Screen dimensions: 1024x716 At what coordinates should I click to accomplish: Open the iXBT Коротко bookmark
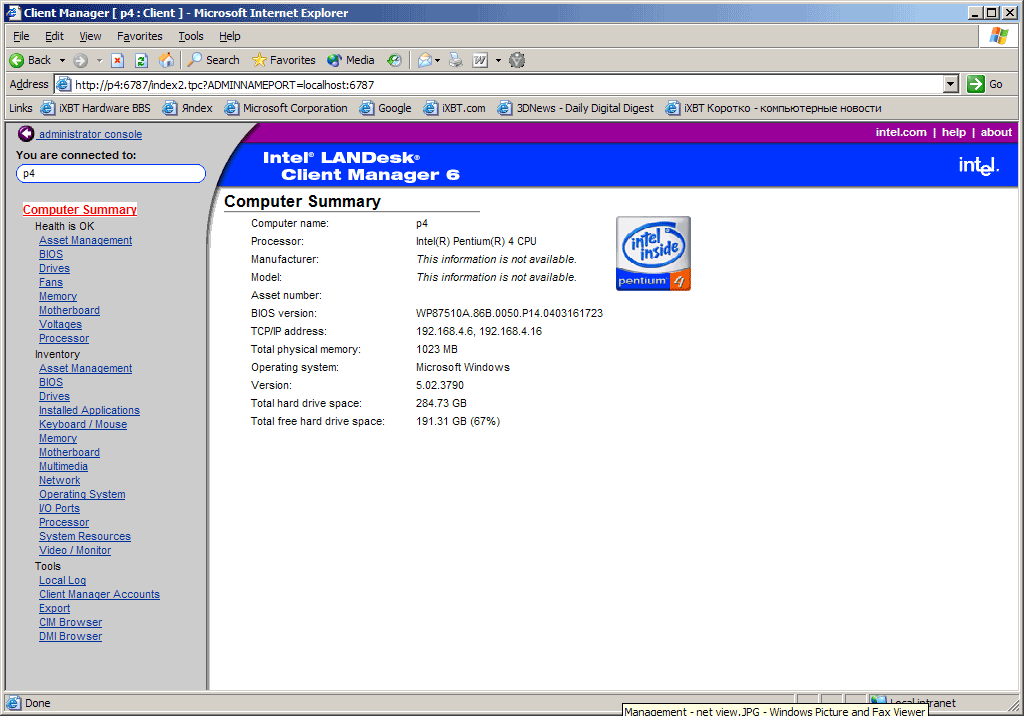[x=774, y=108]
